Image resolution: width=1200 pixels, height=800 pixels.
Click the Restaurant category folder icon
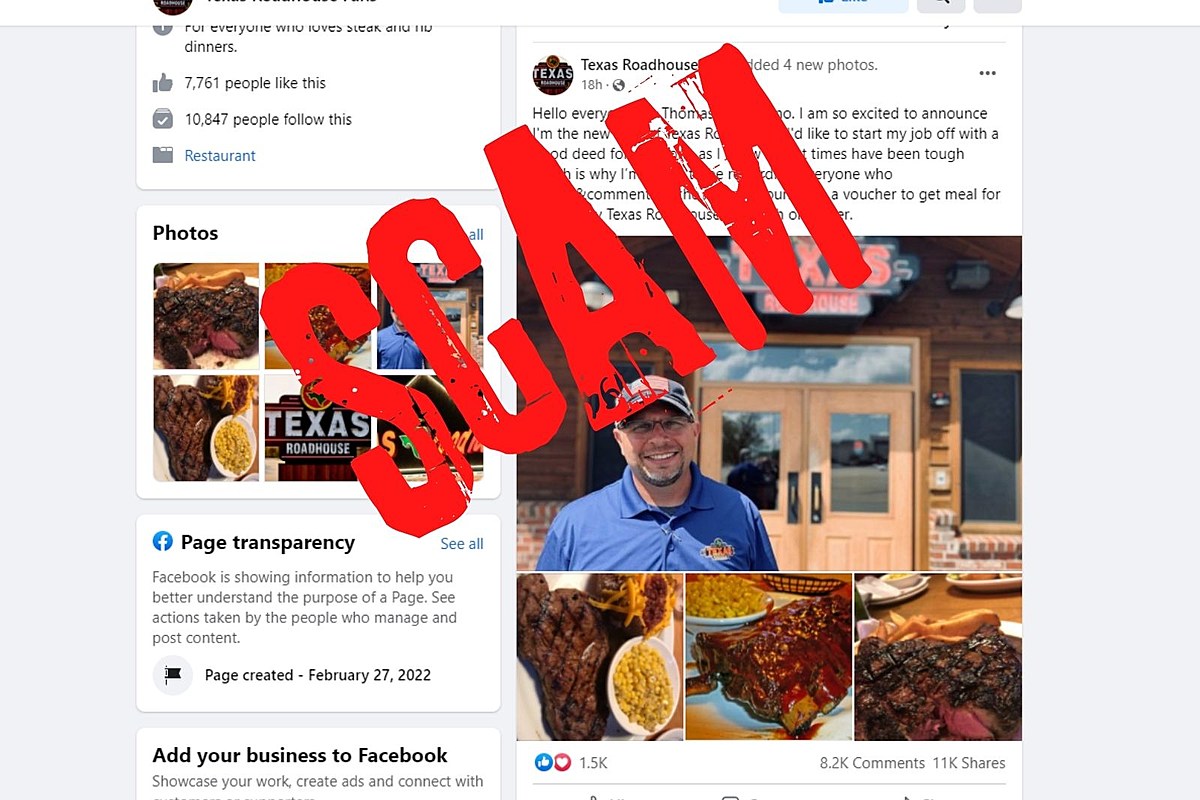pos(163,155)
